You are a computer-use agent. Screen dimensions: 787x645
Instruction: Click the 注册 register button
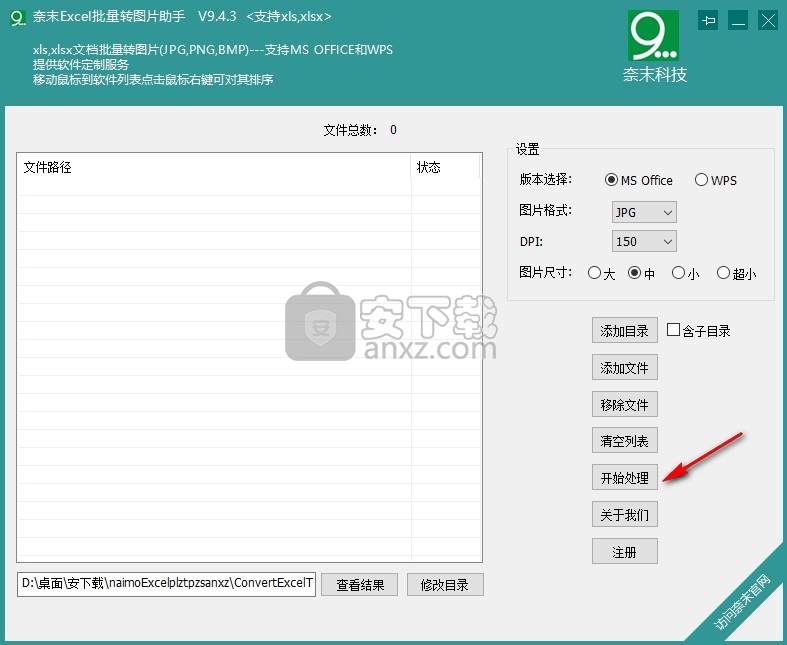tap(625, 551)
